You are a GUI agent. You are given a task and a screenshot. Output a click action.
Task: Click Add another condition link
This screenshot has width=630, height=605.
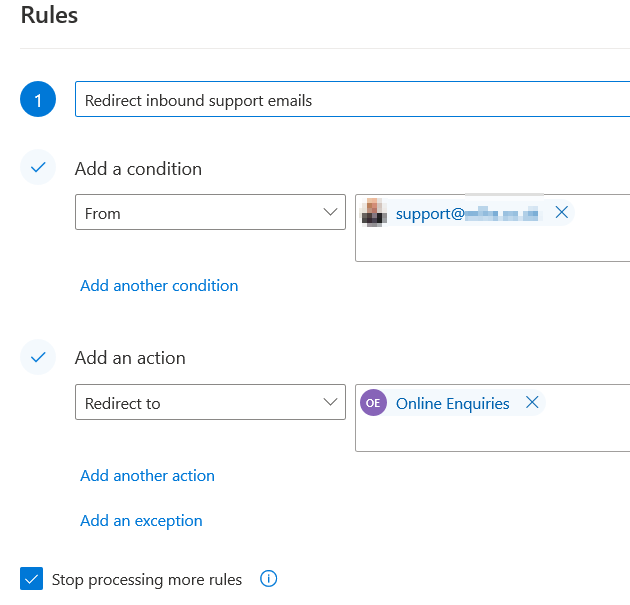coord(159,285)
